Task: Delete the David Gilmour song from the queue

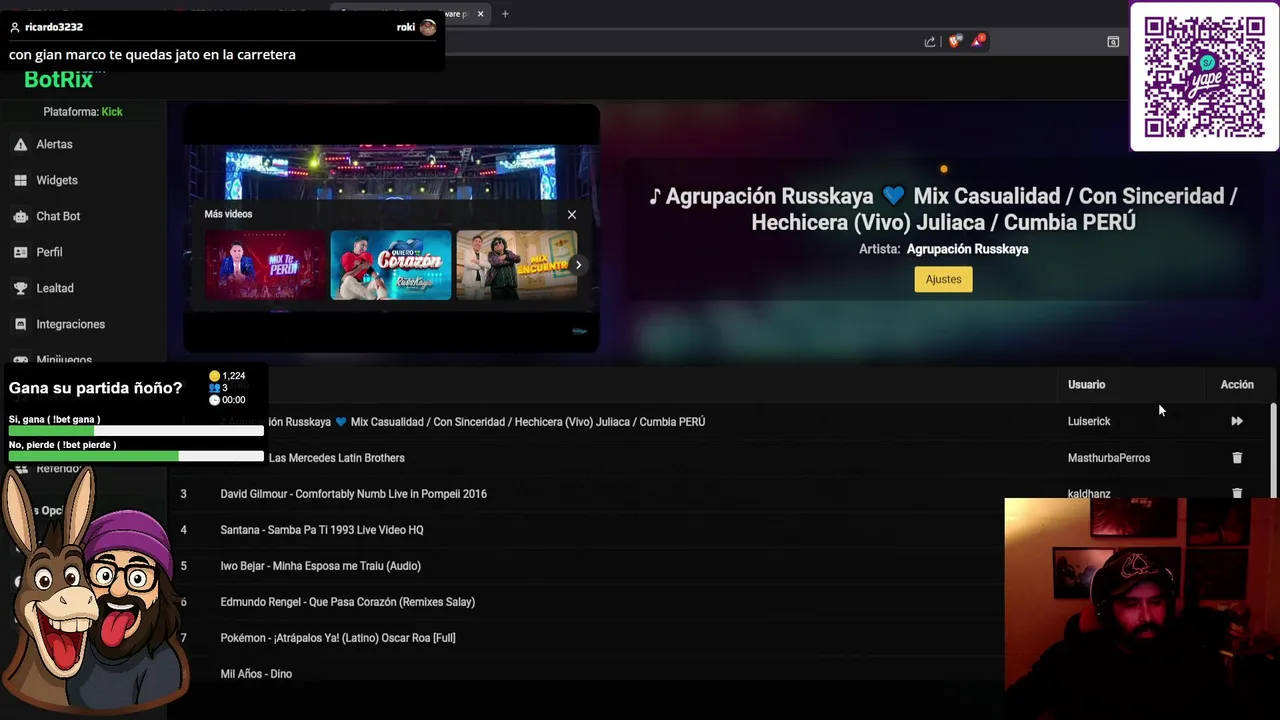Action: 1237,493
